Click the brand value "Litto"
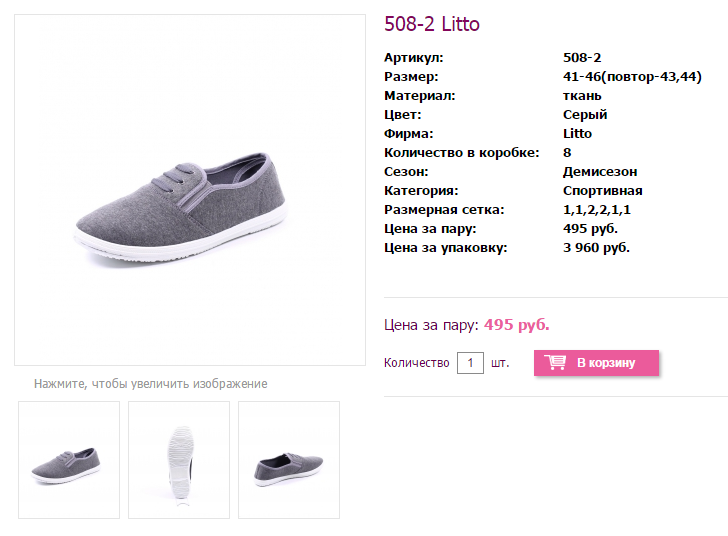 point(577,134)
